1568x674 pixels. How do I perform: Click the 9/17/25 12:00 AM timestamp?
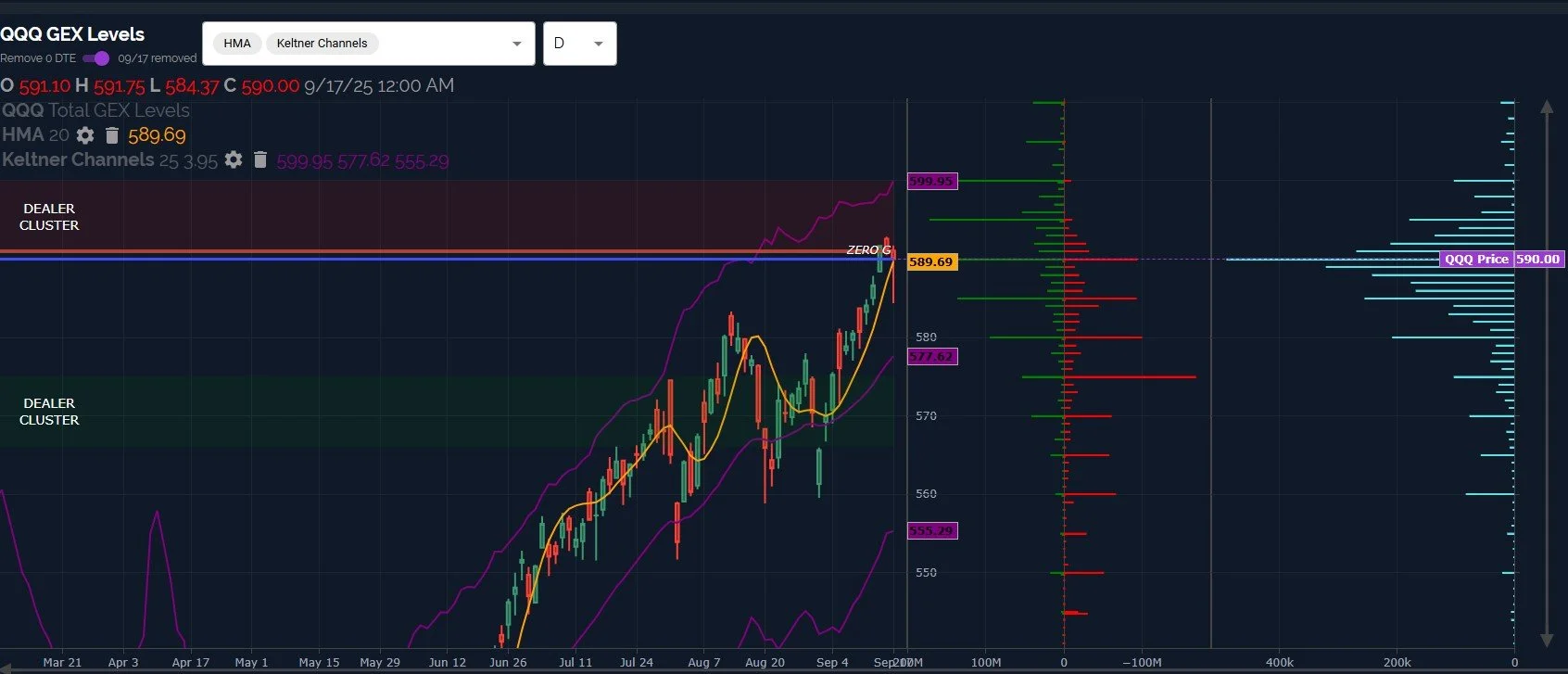pos(379,85)
